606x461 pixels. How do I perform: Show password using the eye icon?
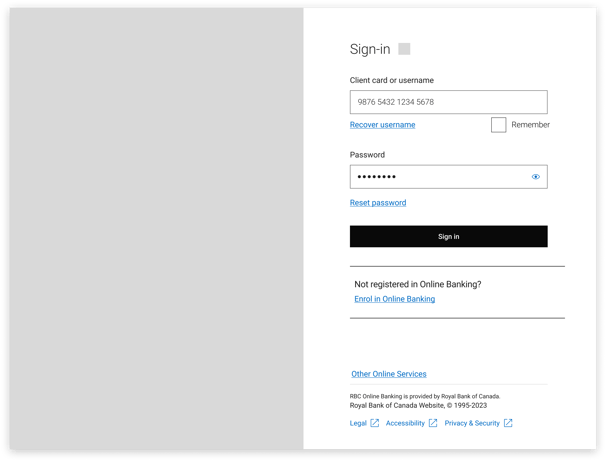point(536,177)
